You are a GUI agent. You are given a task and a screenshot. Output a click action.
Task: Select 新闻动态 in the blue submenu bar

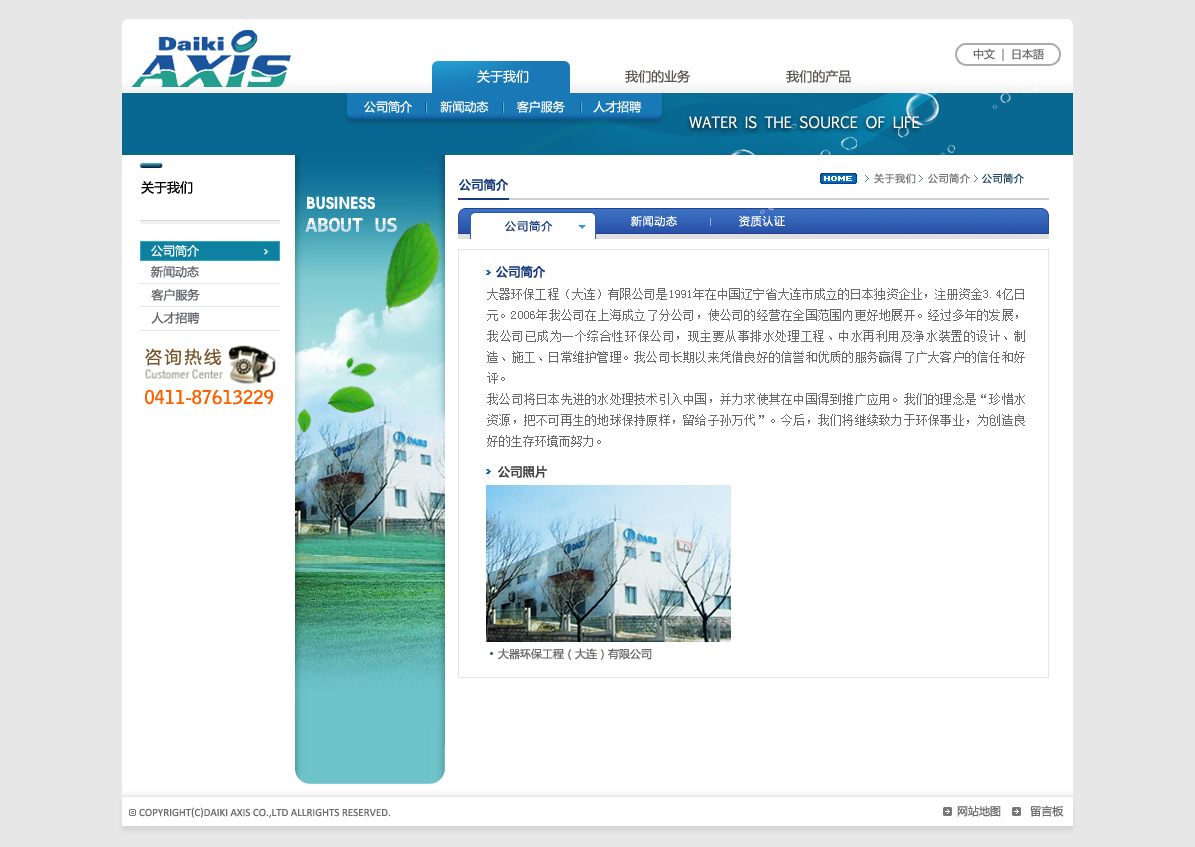pos(464,108)
